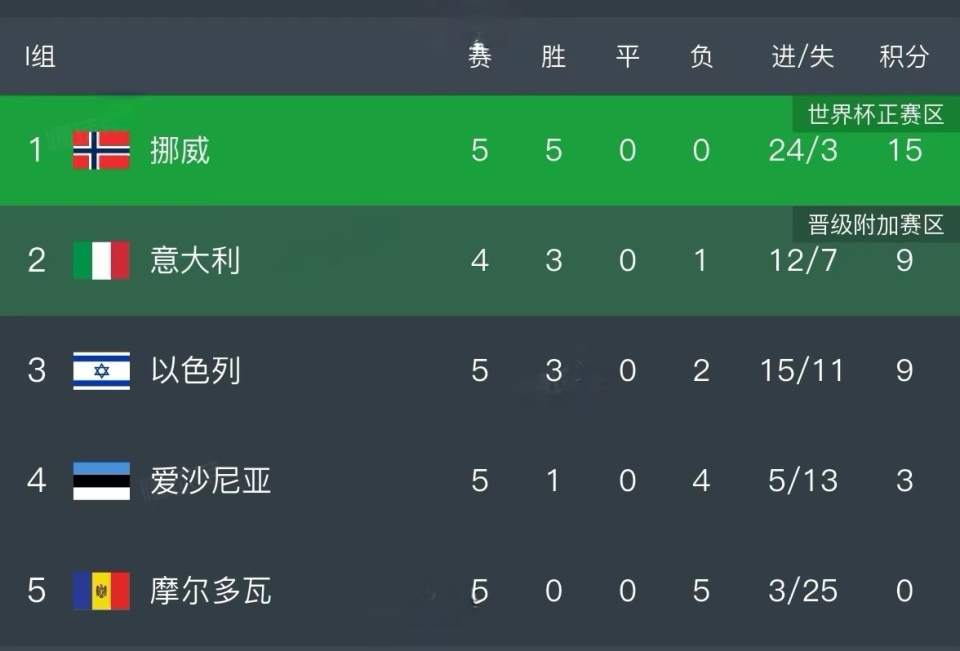
Task: Select the 爱沙尼亚 team name
Action: (210, 481)
